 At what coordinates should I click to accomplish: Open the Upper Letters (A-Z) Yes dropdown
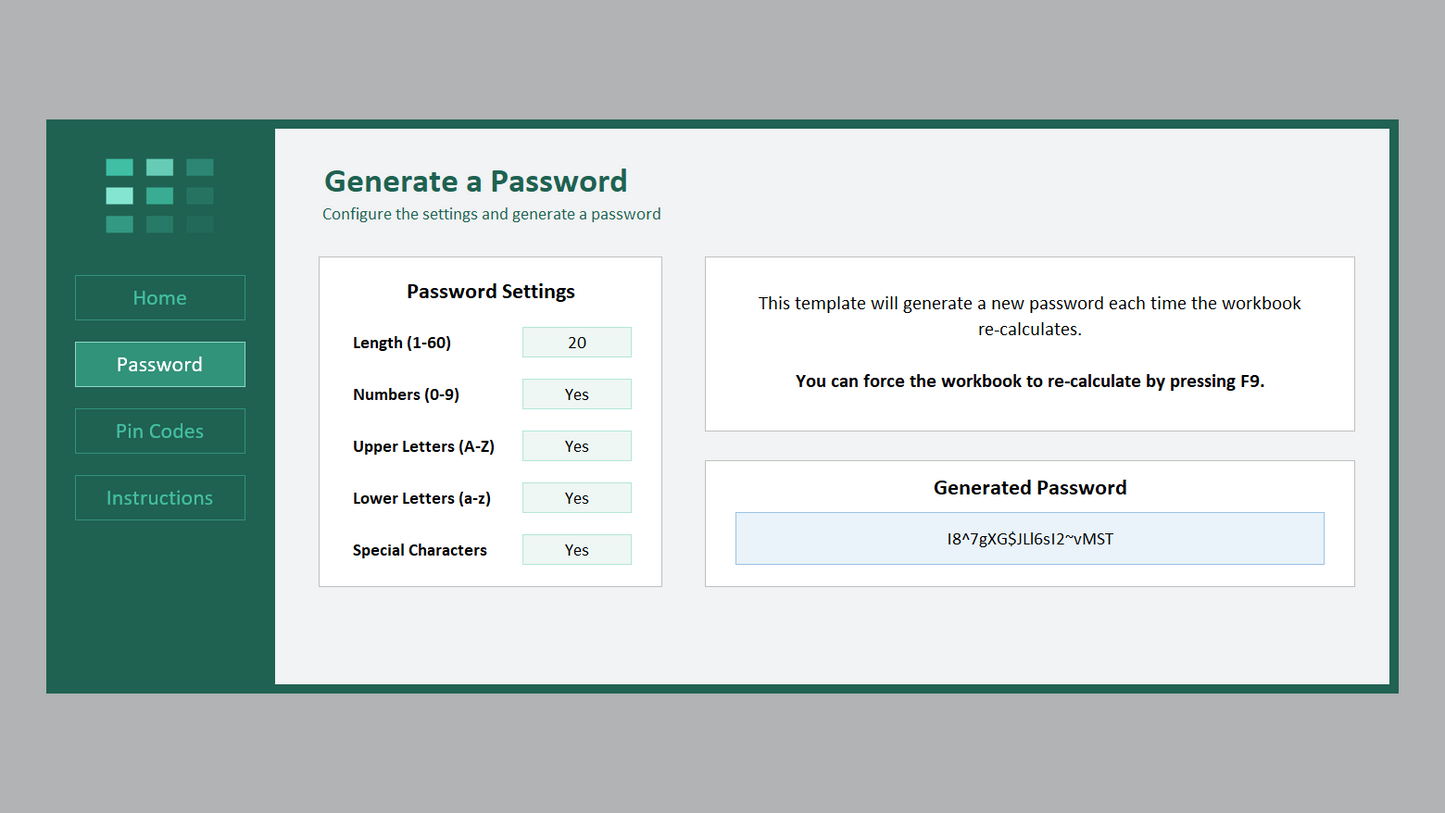(x=577, y=446)
